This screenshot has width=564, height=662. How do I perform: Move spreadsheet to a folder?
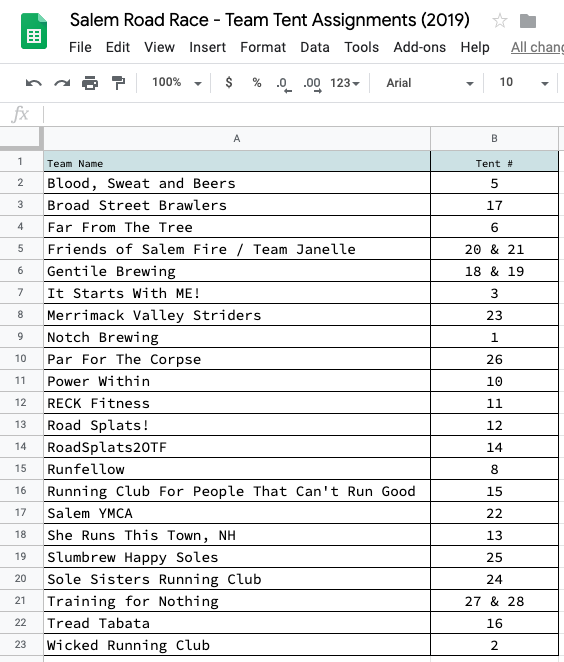pos(528,21)
